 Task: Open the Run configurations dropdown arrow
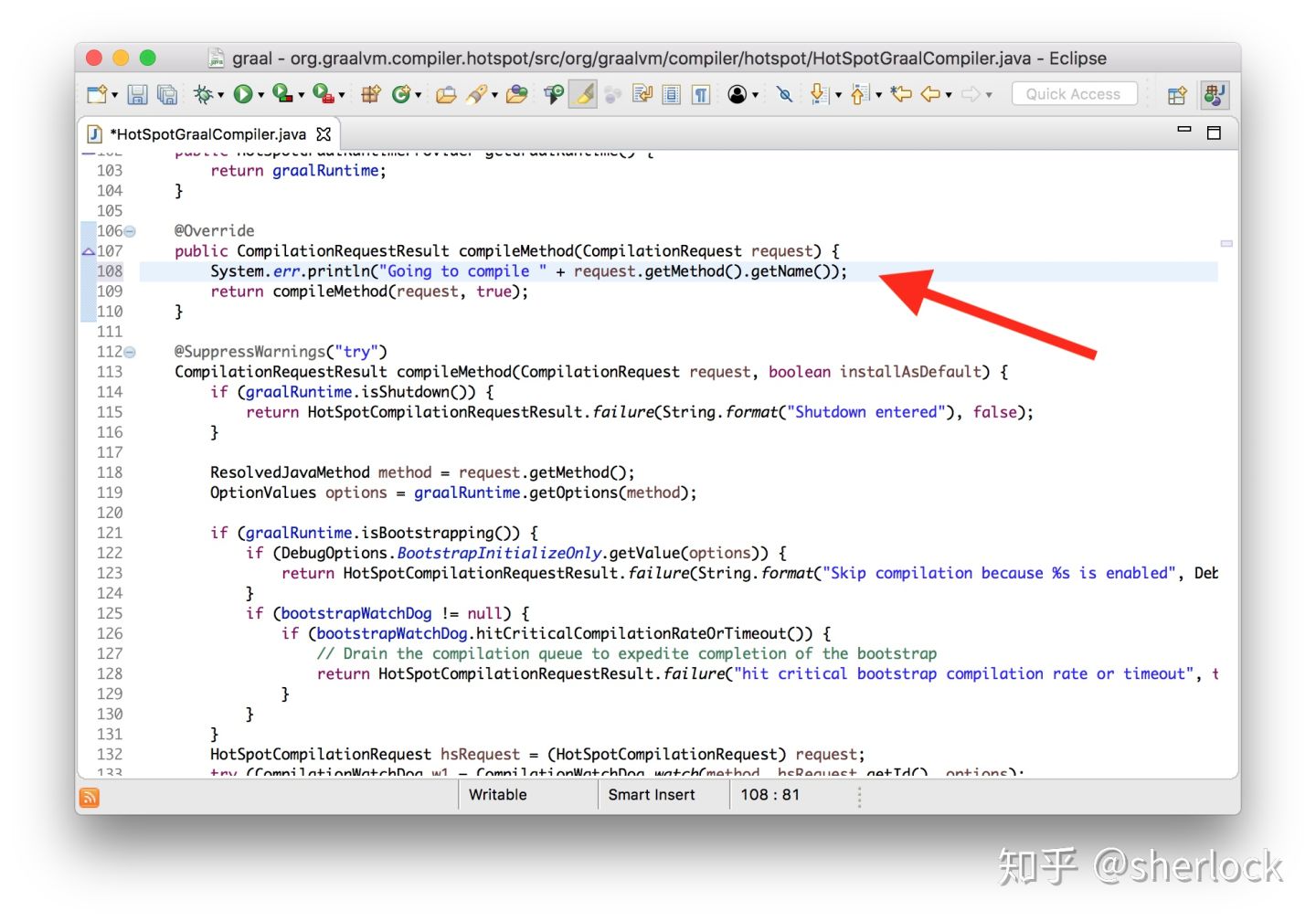coord(260,95)
